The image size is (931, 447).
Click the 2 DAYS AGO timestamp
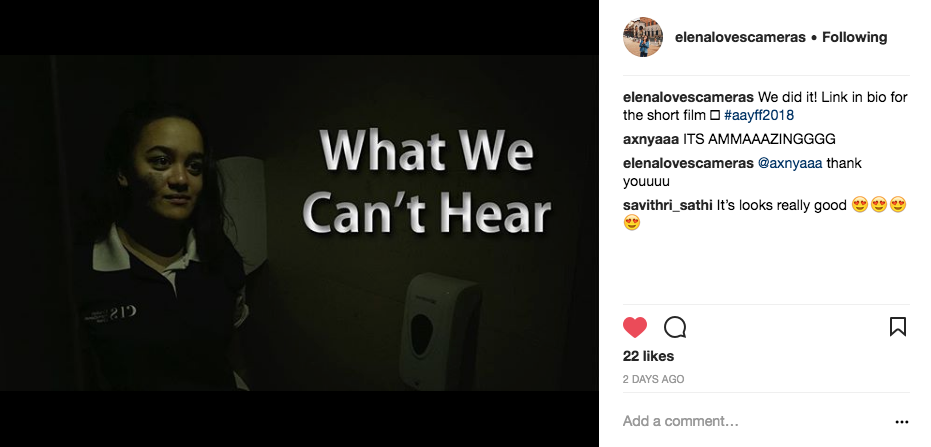pyautogui.click(x=653, y=379)
